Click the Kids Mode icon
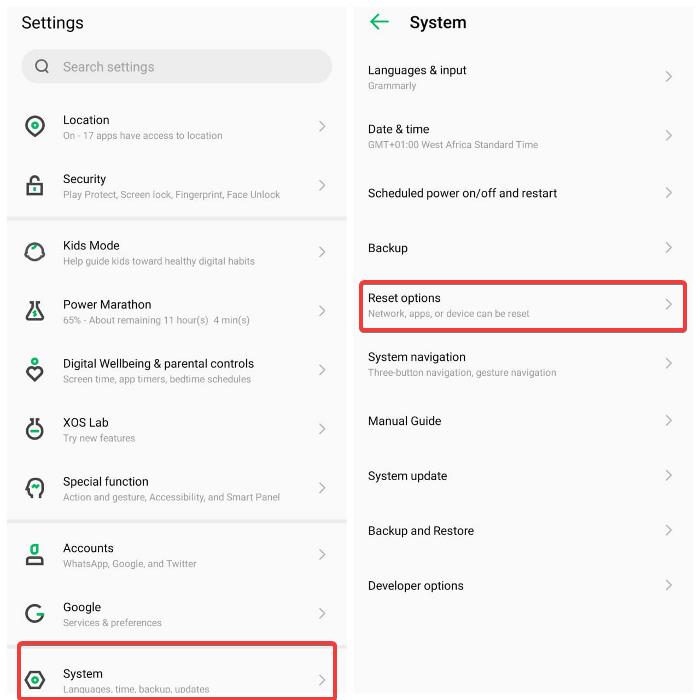Viewport: 700px width, 700px height. [35, 252]
